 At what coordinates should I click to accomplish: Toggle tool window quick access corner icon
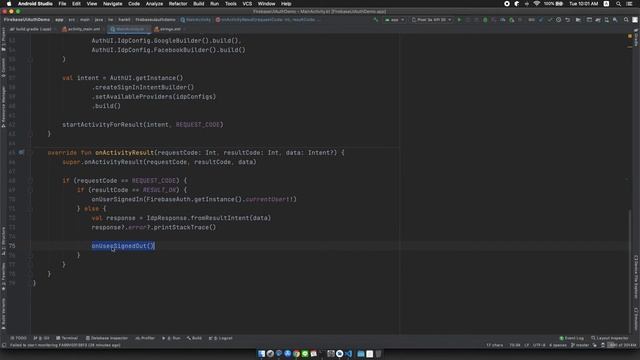point(4,345)
